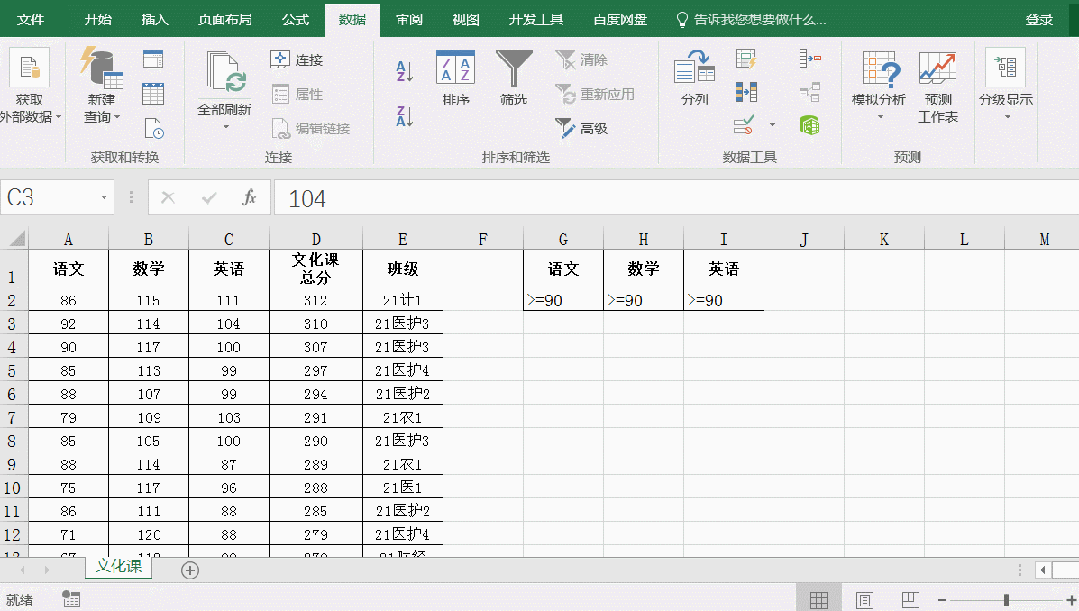Clear the applied filter

(x=581, y=60)
